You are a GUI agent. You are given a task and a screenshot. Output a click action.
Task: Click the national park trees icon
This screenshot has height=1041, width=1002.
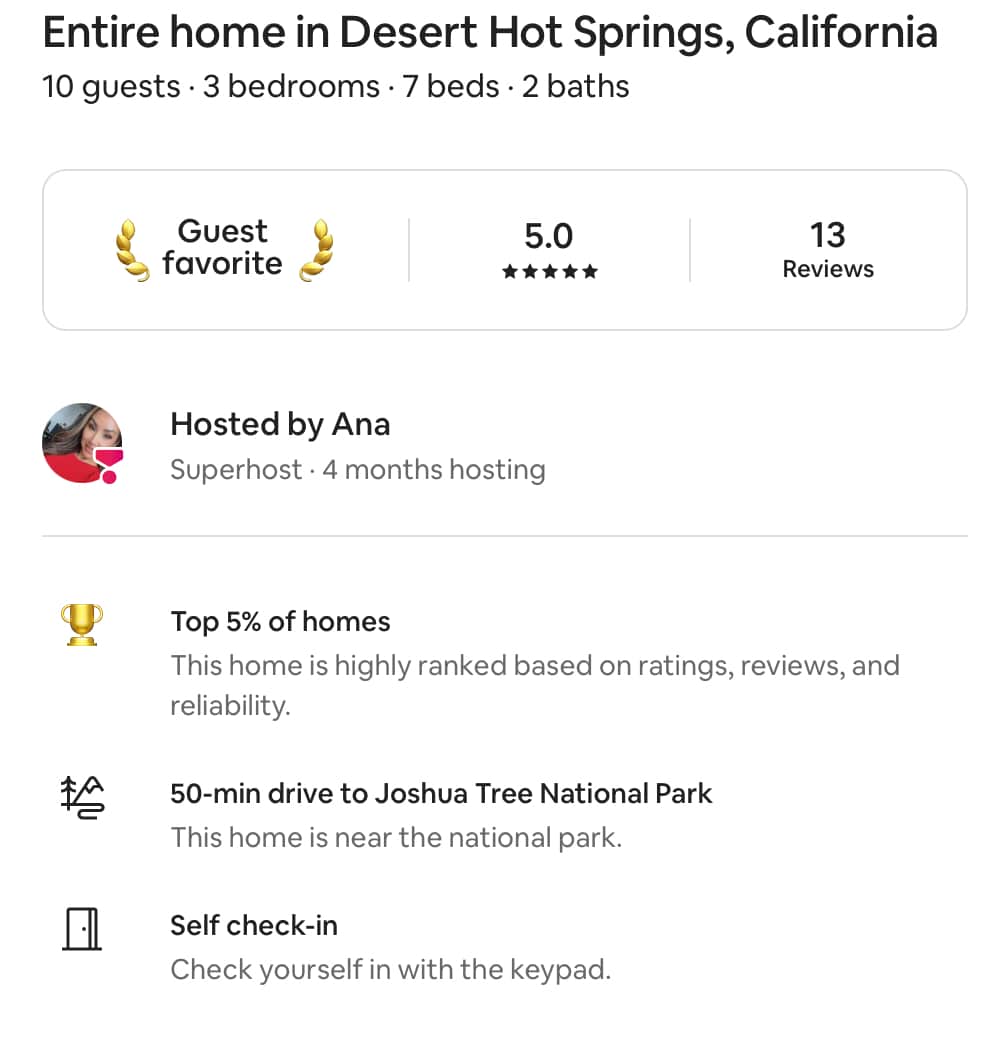point(82,797)
